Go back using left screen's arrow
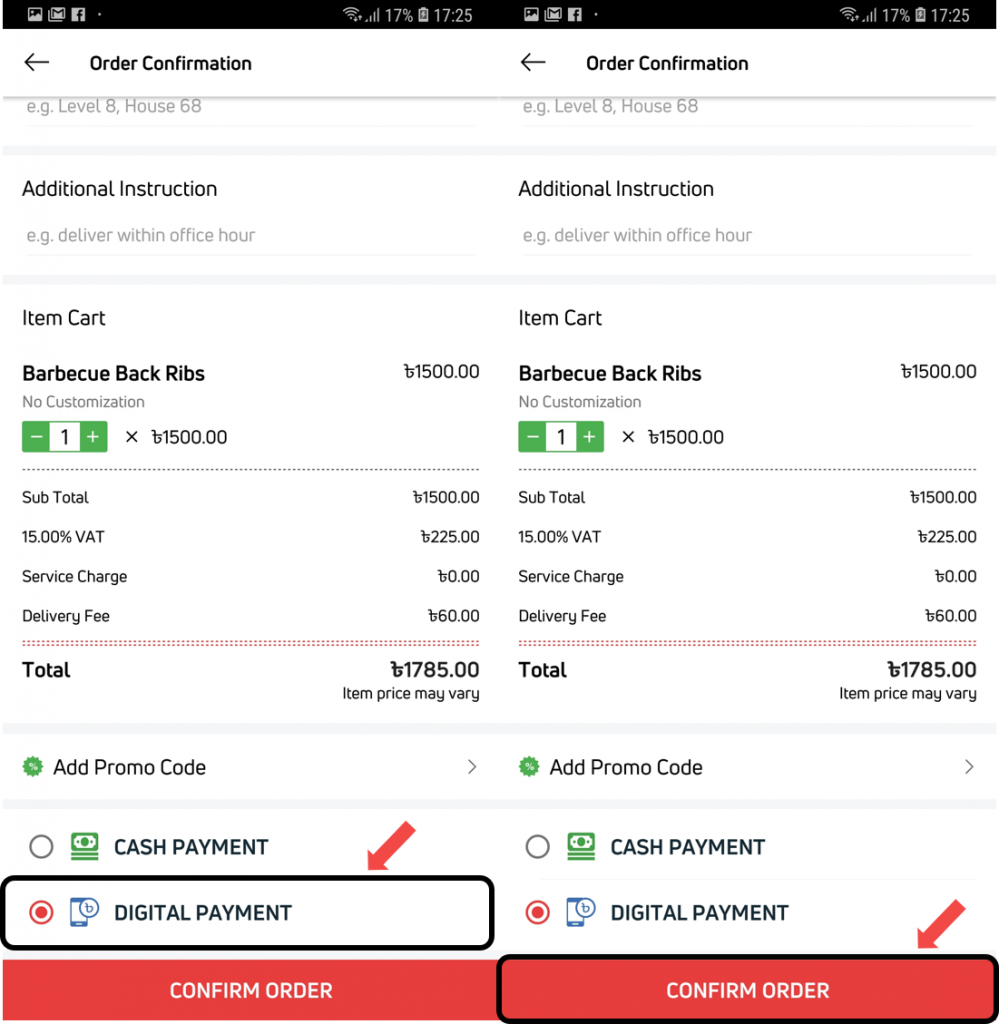Image resolution: width=999 pixels, height=1024 pixels. click(x=37, y=63)
